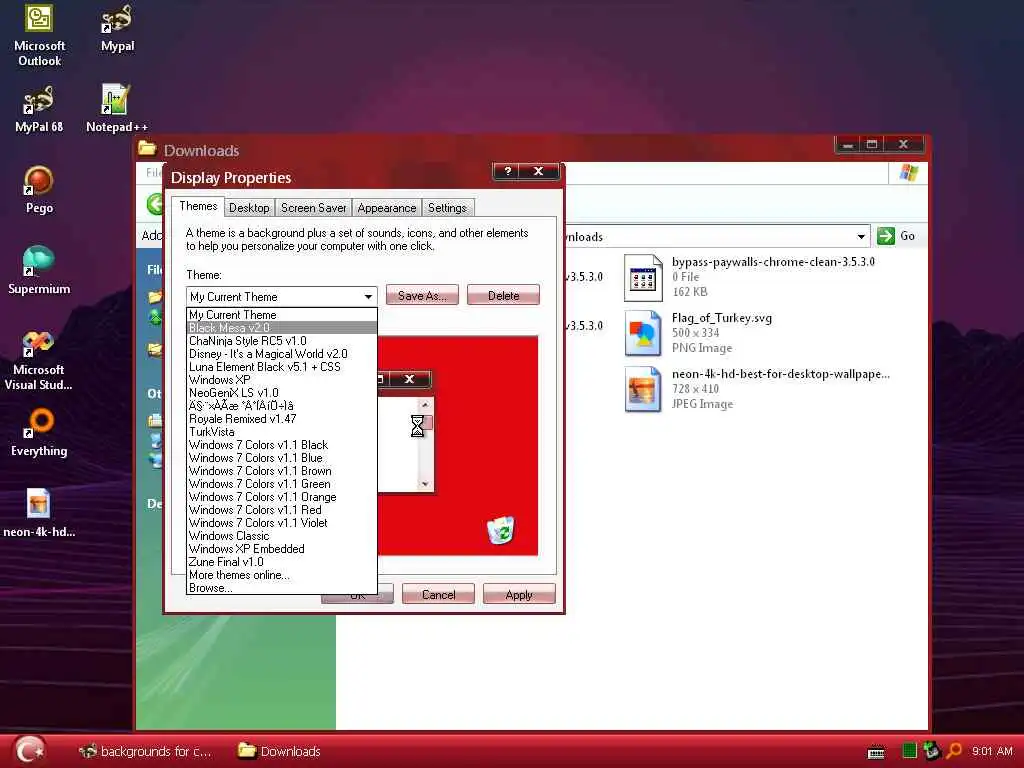The image size is (1024, 768).
Task: Open the Microsoft Outlook desktop icon
Action: tap(39, 36)
